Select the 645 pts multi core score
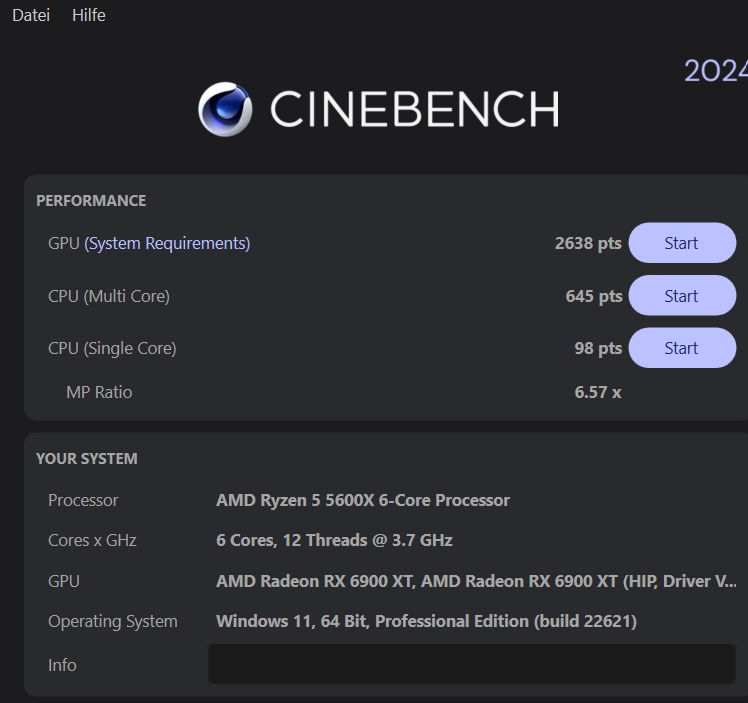This screenshot has height=703, width=748. (x=594, y=296)
